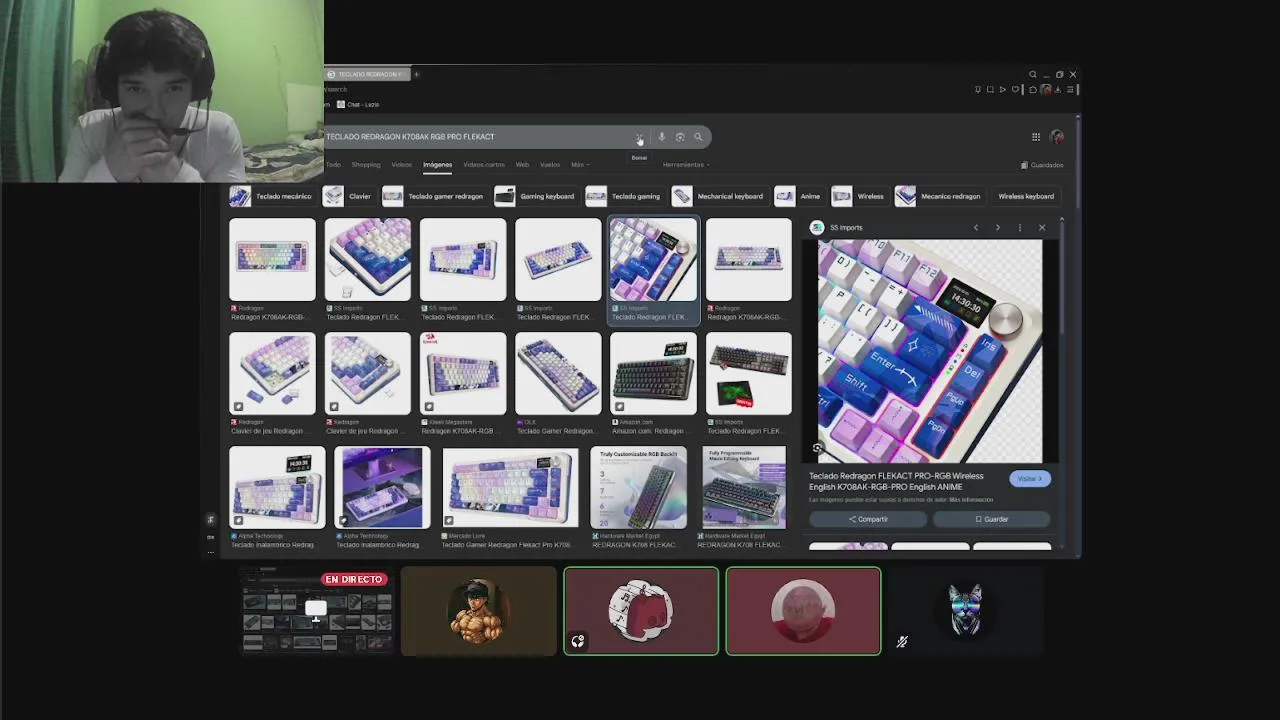Open the Google apps grid
The width and height of the screenshot is (1280, 720).
1036,137
